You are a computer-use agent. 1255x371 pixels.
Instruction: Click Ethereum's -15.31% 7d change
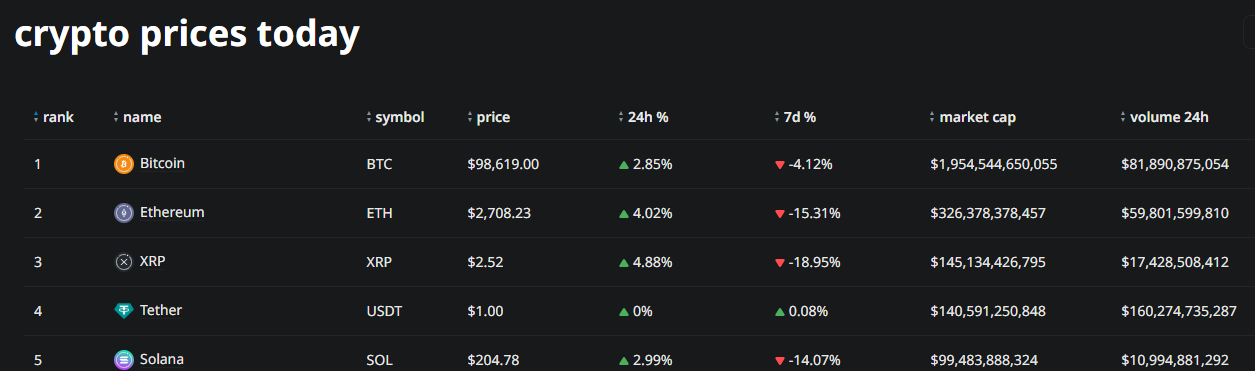click(808, 213)
